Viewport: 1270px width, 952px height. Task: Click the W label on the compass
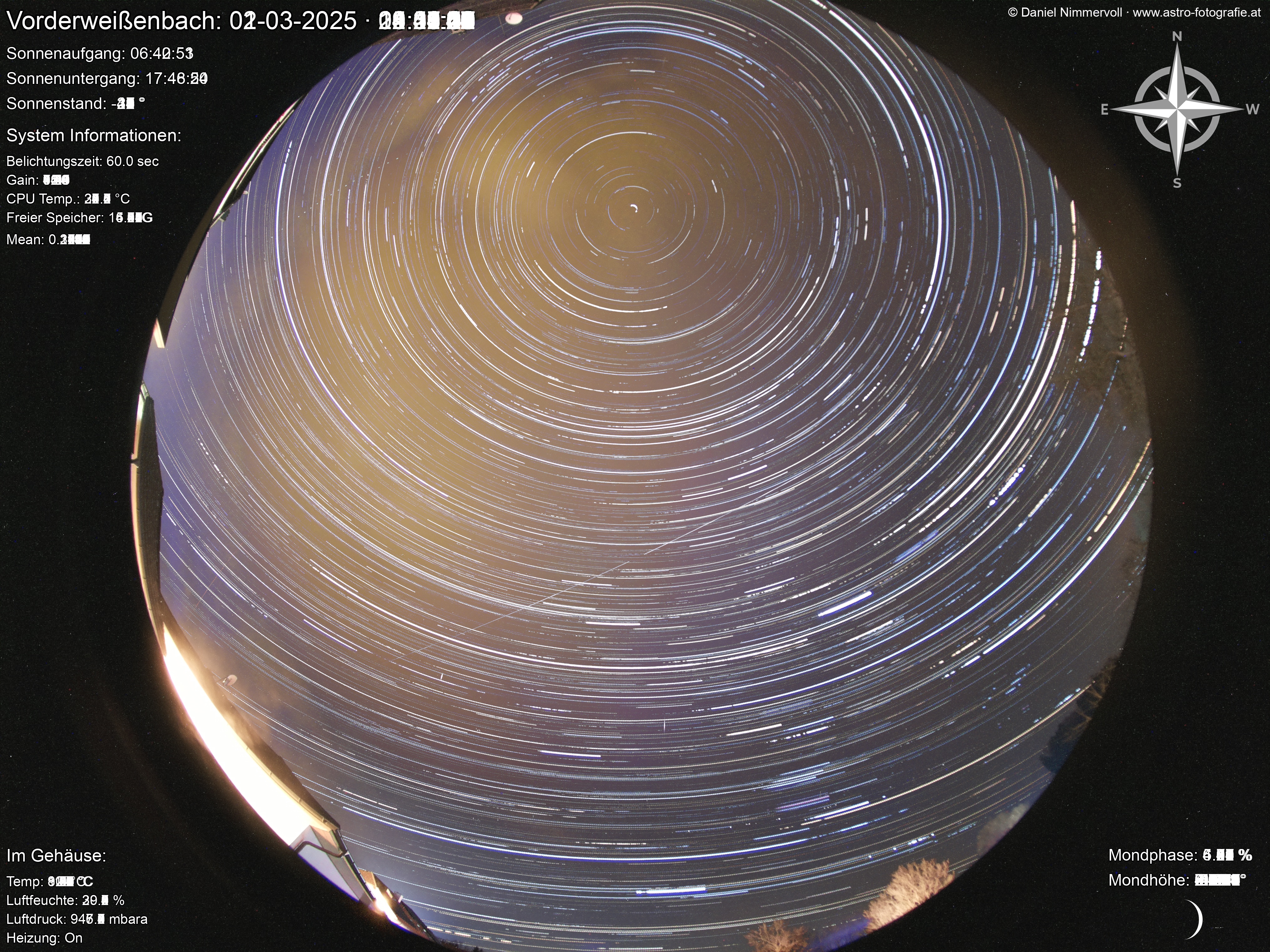[x=1253, y=109]
